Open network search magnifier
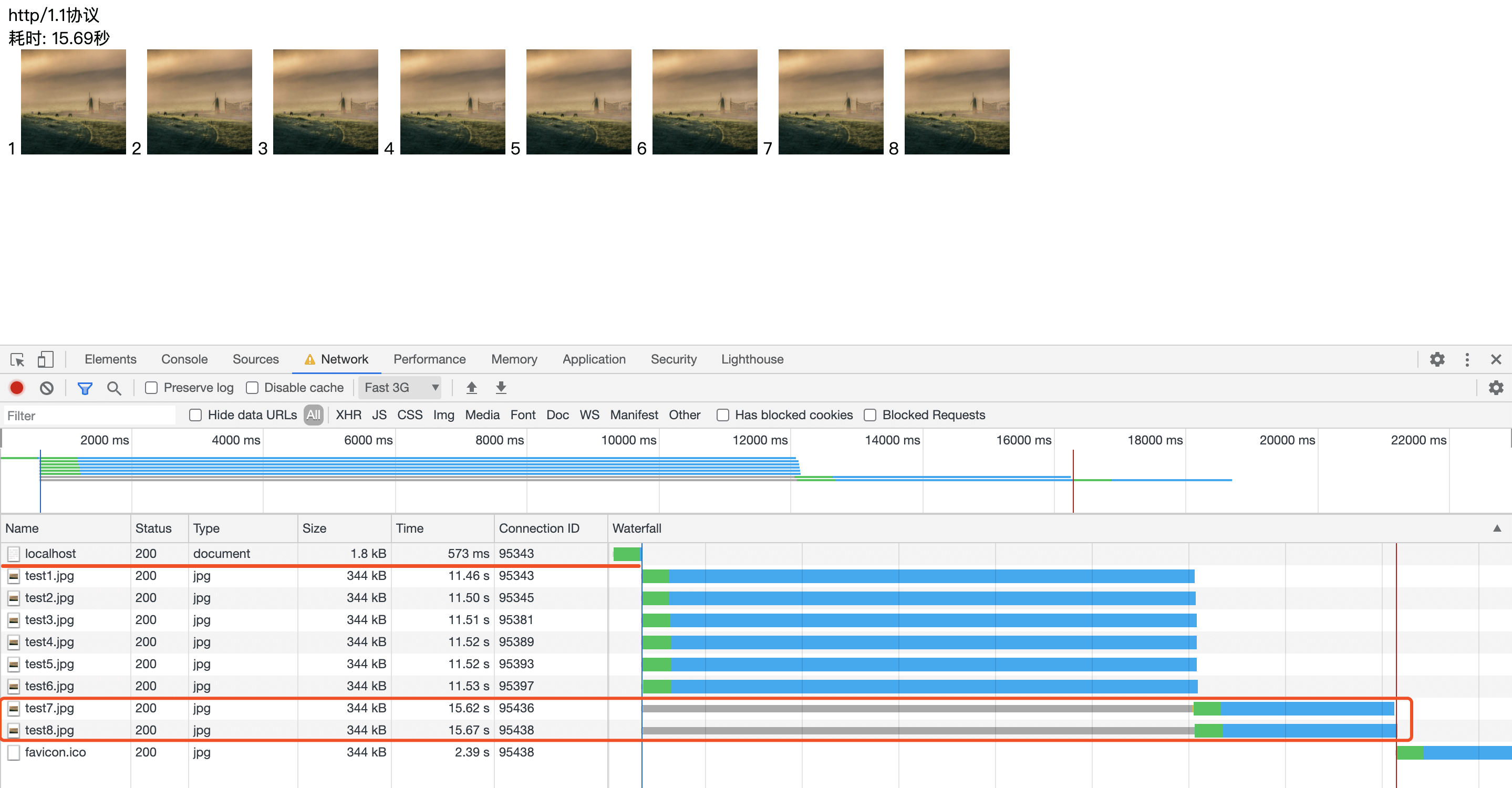The height and width of the screenshot is (788, 1512). pos(114,388)
